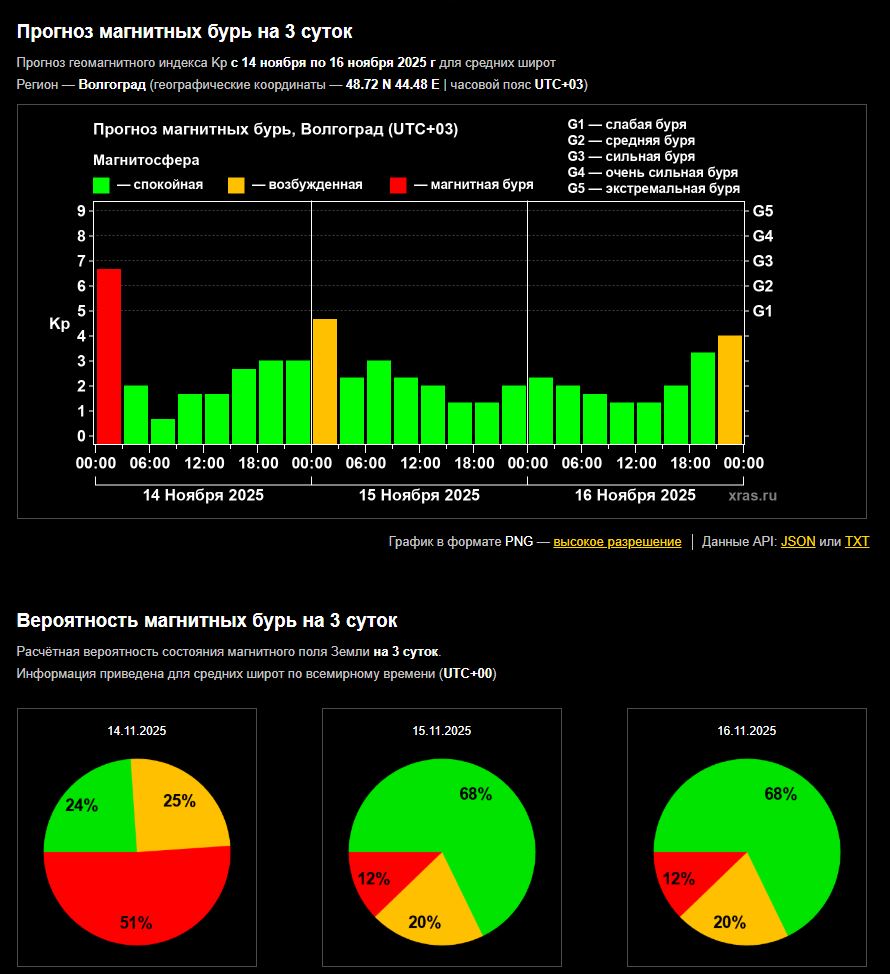Select the yellow bar ending 16 November
This screenshot has height=974, width=890.
coord(730,389)
